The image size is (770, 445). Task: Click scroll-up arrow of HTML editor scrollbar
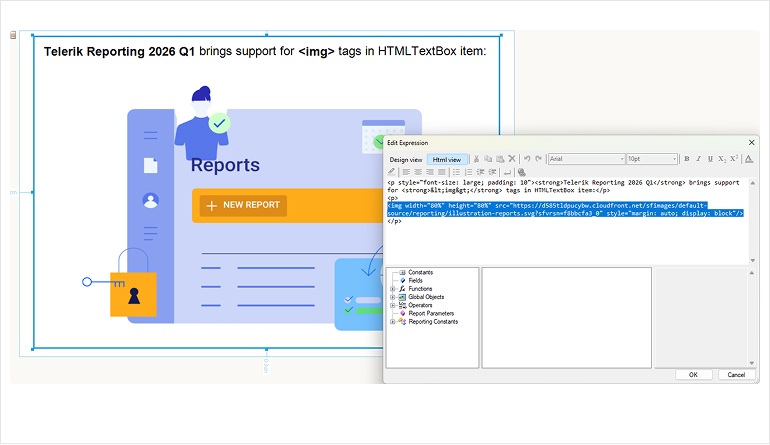click(x=752, y=183)
